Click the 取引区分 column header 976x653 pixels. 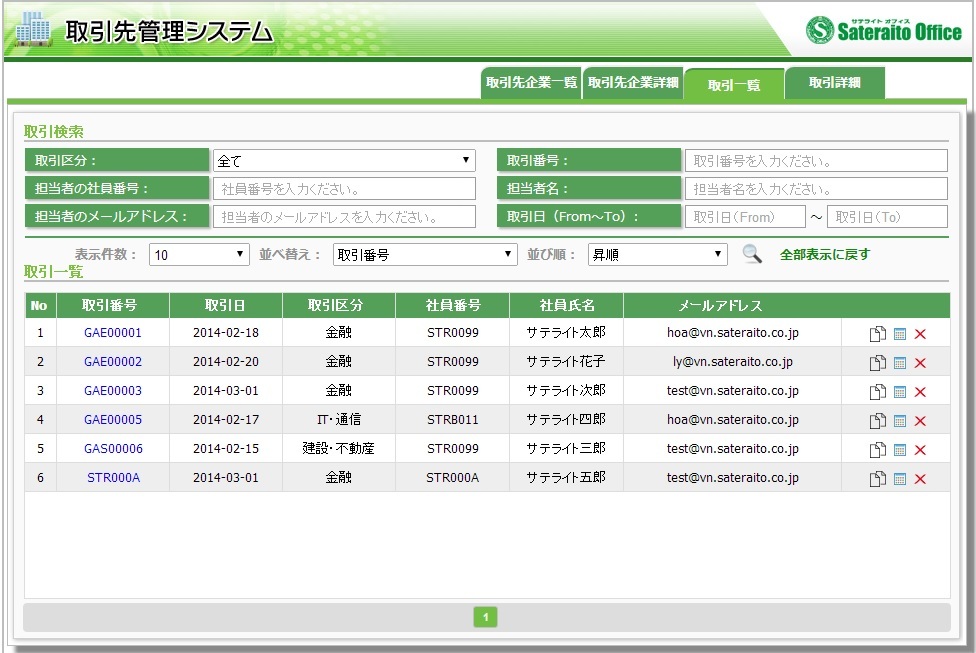(339, 306)
